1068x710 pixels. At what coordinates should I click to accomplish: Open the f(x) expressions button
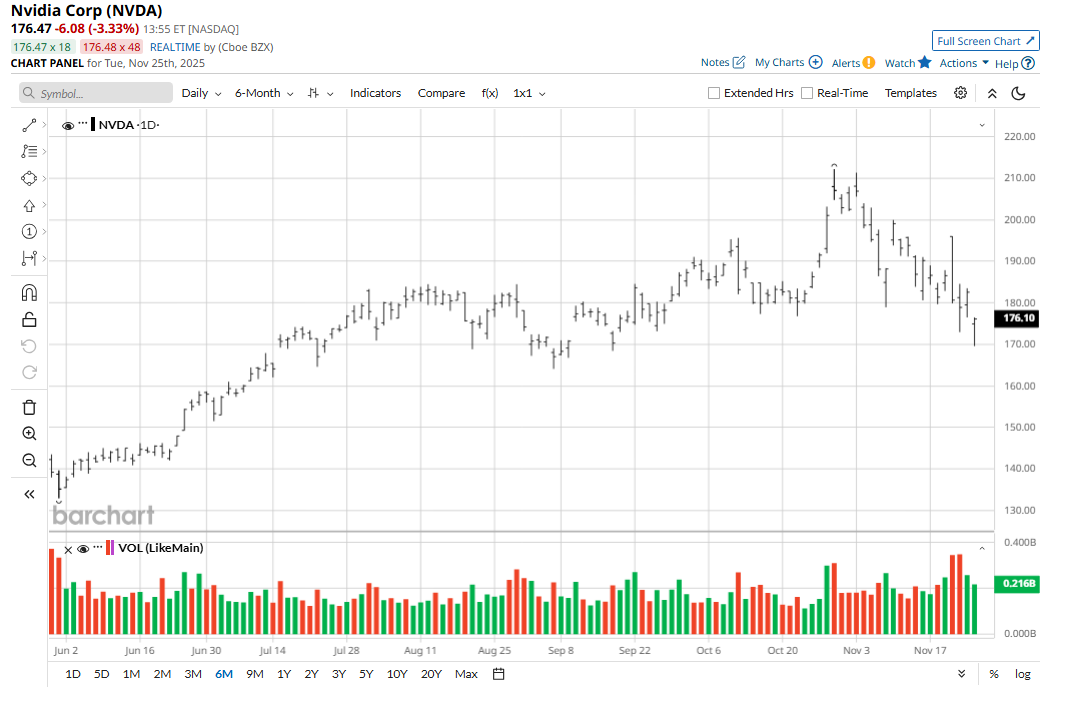pos(490,93)
